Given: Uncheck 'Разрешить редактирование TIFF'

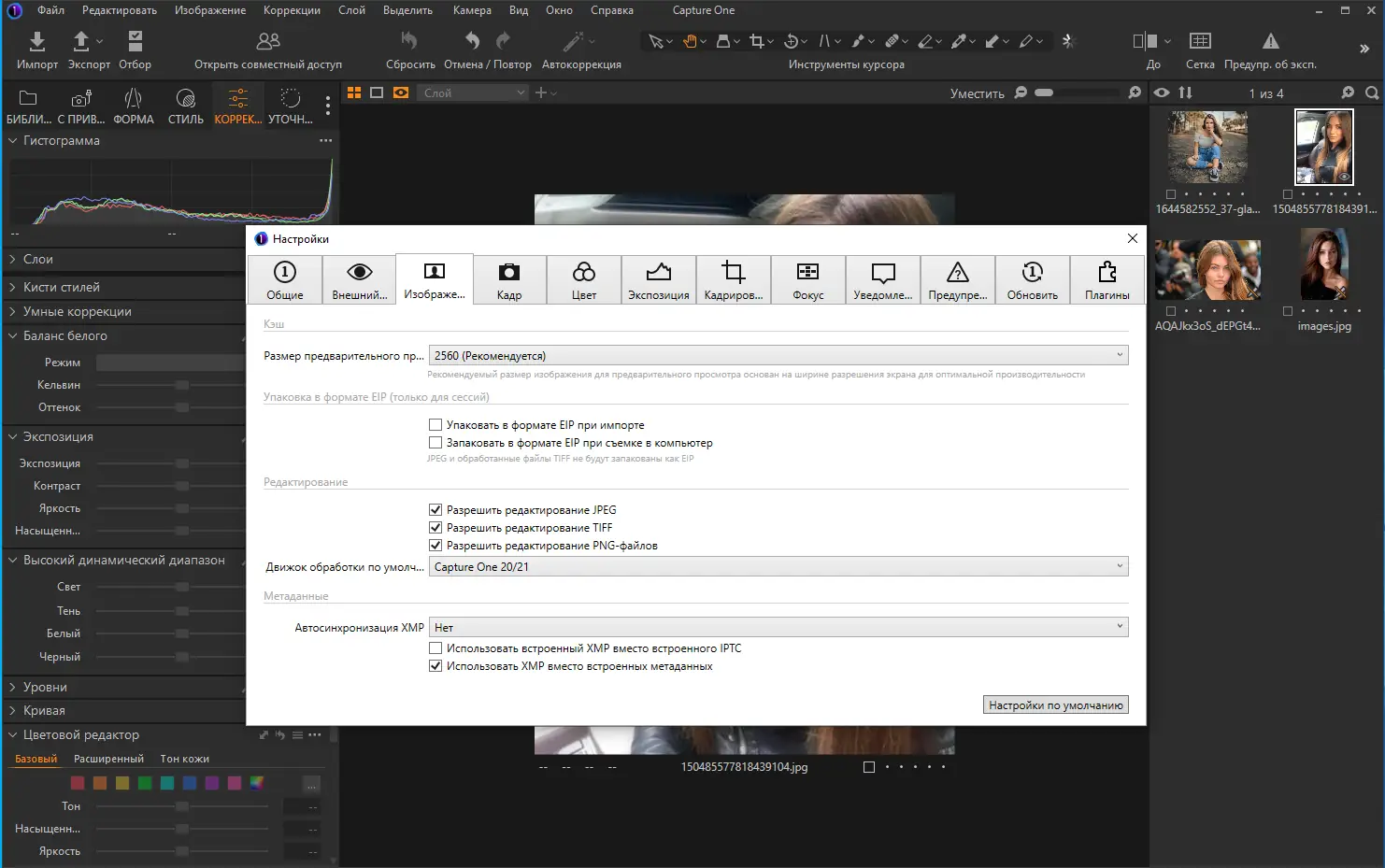Looking at the screenshot, I should pos(435,528).
